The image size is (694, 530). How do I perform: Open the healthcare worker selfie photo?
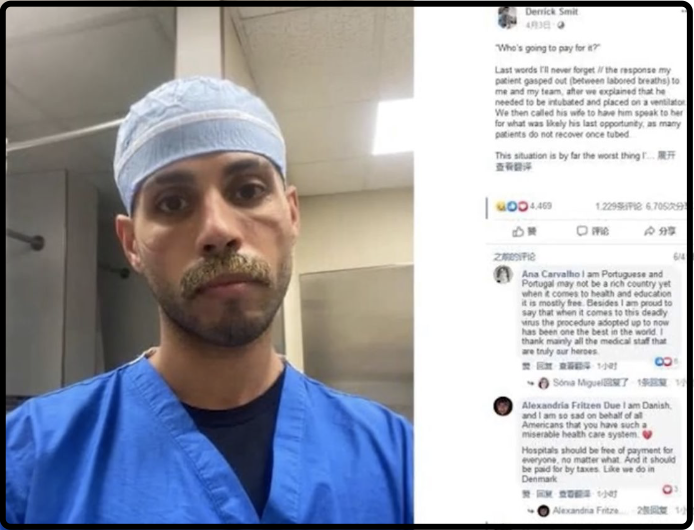pyautogui.click(x=210, y=265)
